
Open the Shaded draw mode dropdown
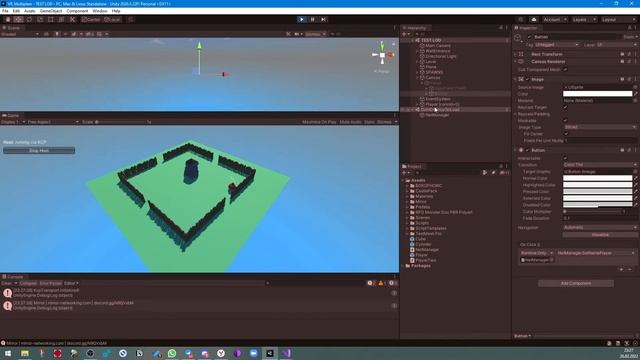[x=20, y=34]
